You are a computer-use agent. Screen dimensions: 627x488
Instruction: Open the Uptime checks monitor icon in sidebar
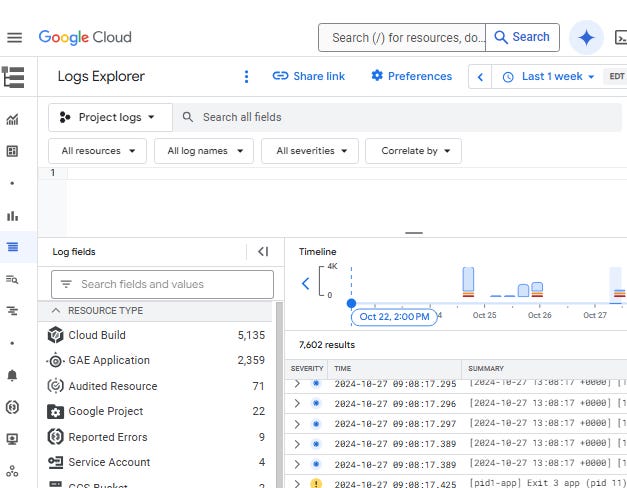tap(12, 439)
